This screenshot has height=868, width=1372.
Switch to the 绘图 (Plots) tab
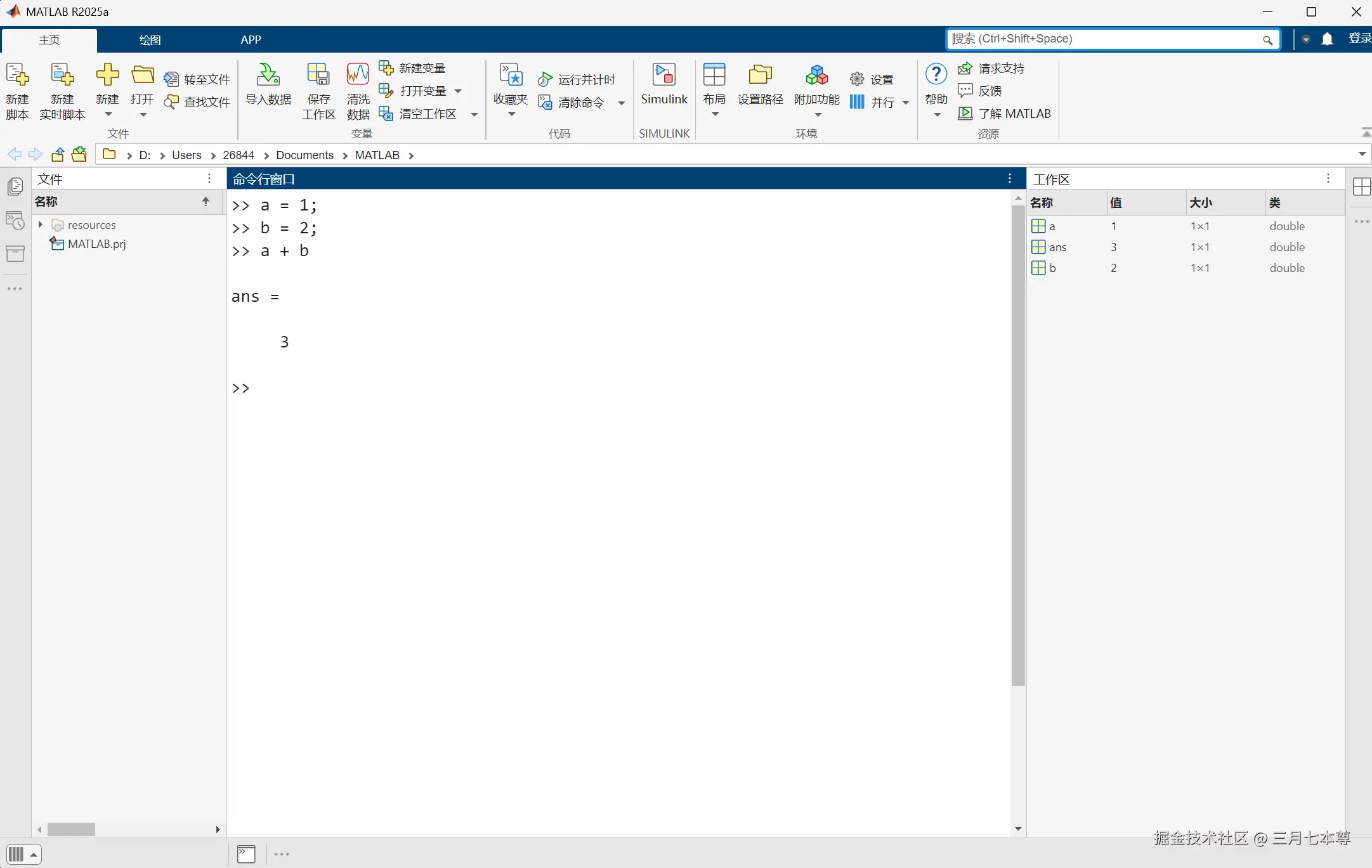tap(150, 40)
